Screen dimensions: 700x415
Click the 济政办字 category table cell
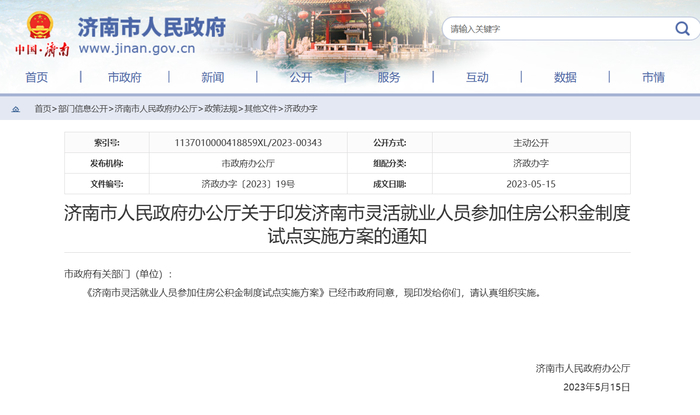[531, 163]
